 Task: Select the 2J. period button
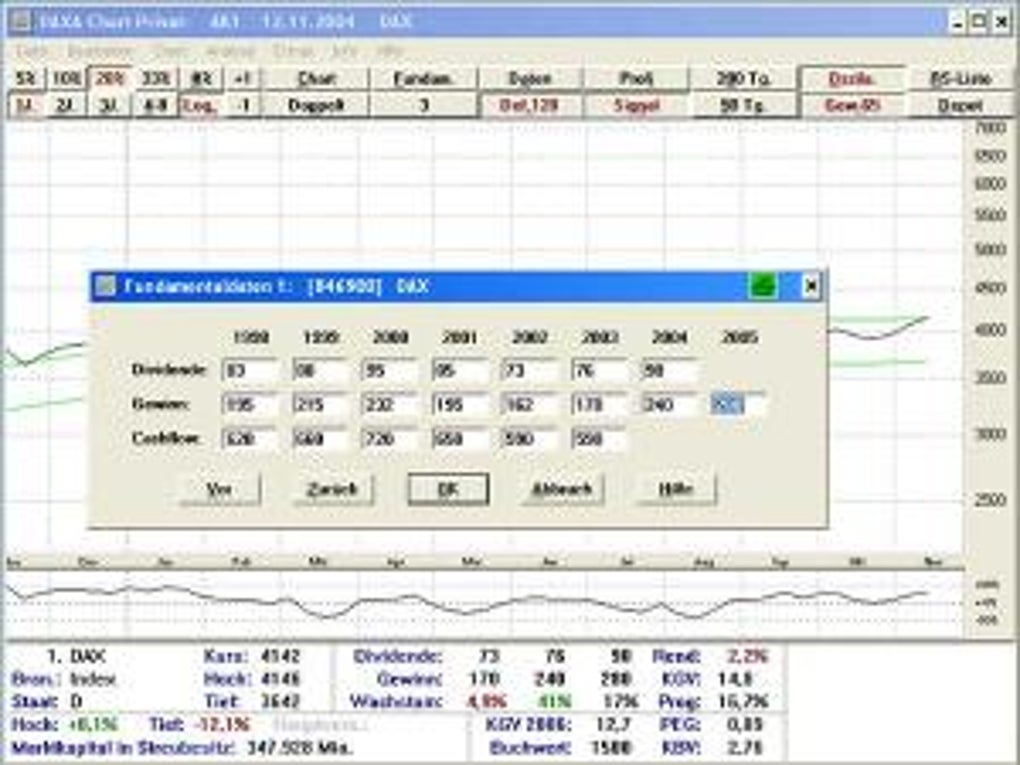coord(66,105)
